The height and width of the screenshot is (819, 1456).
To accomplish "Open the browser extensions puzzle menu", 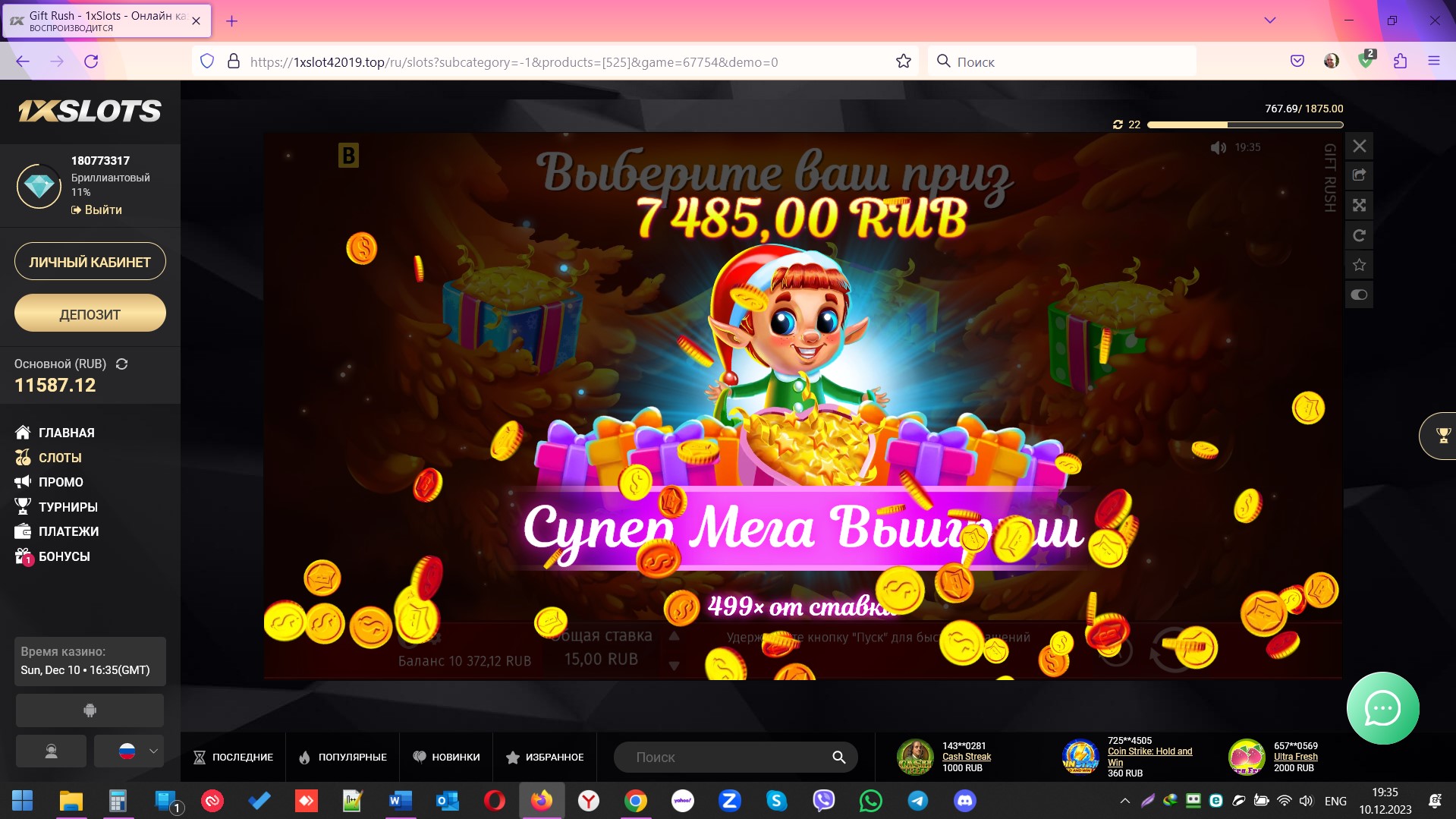I will point(1400,61).
